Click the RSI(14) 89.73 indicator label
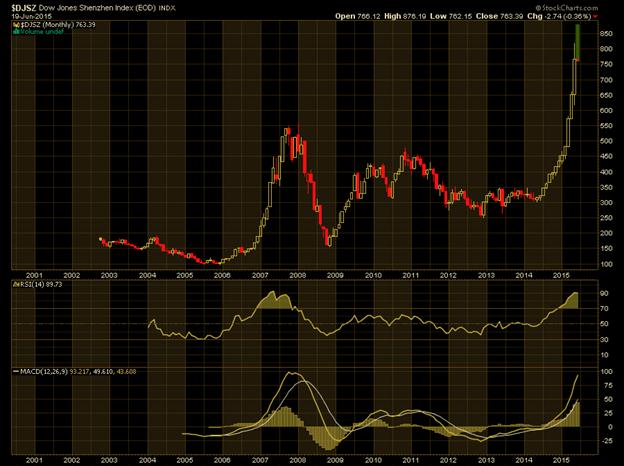 40,285
